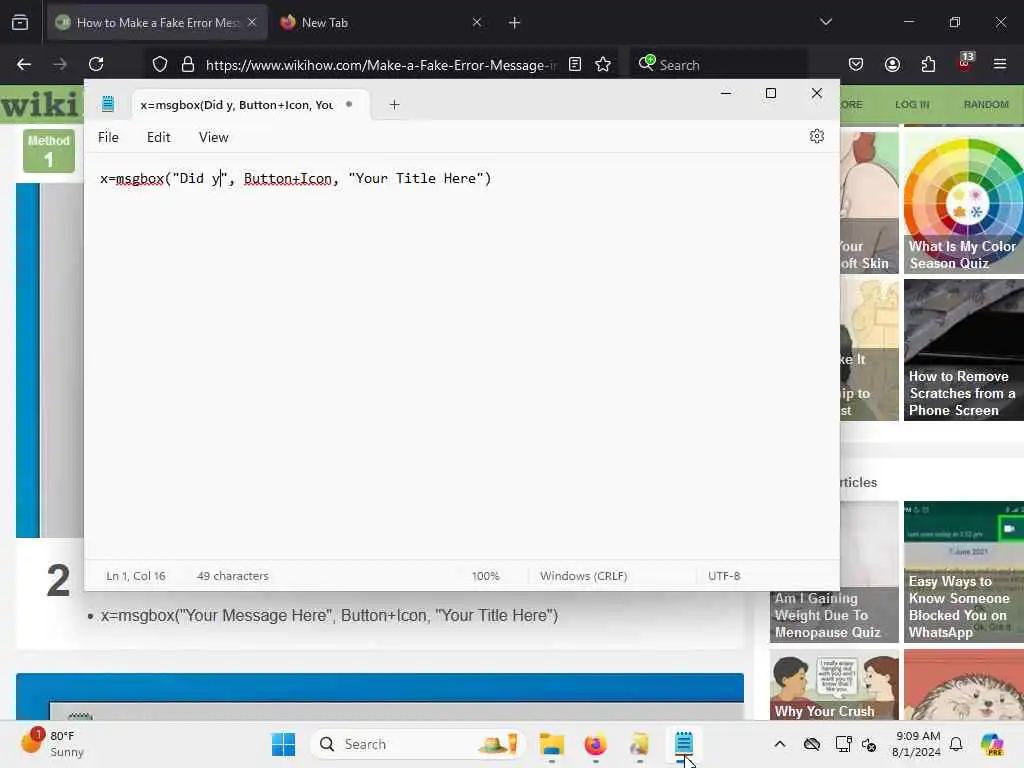Open Firefox account icon
The image size is (1024, 768).
coord(892,64)
